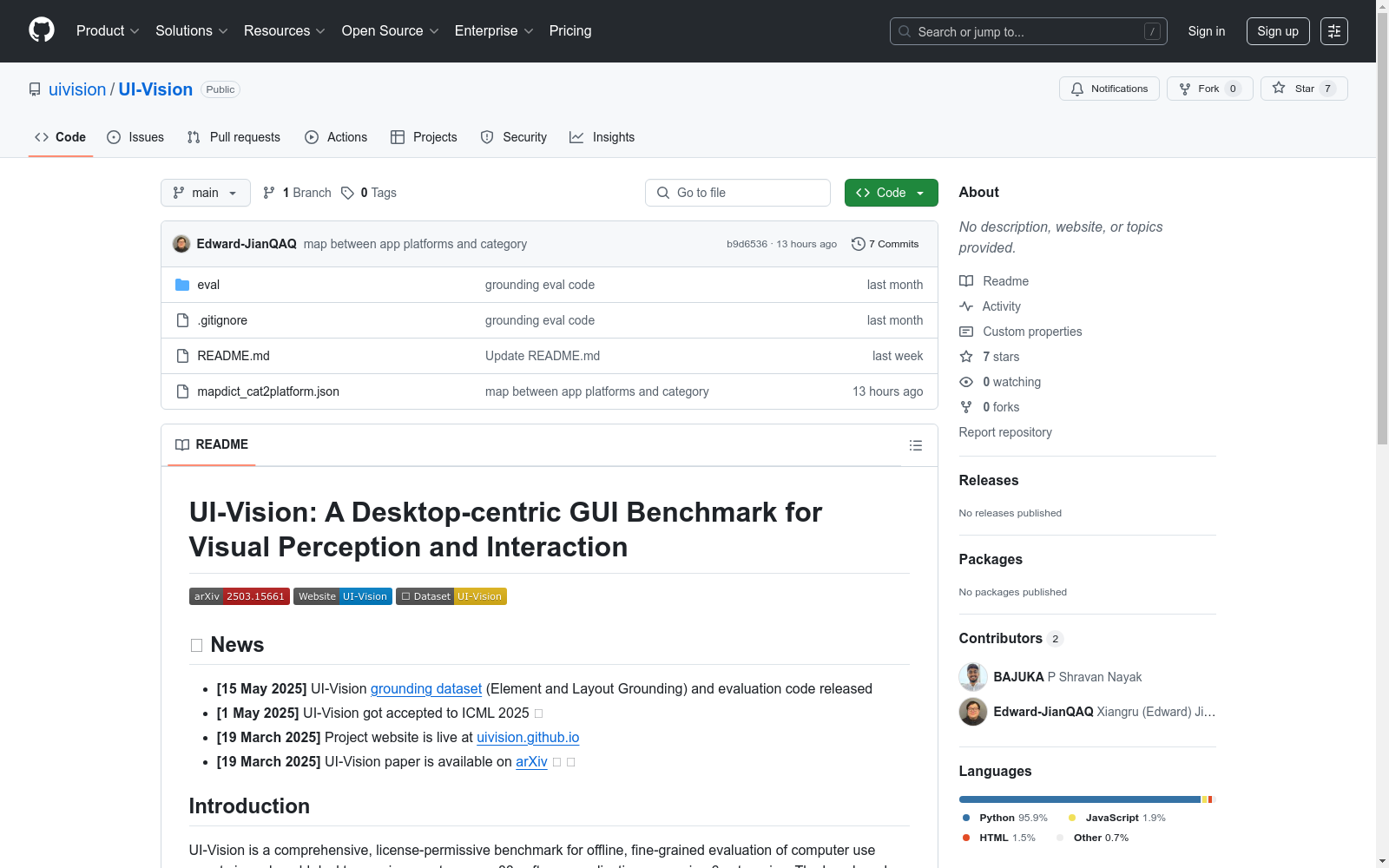Click the README.md file icon

pyautogui.click(x=182, y=356)
